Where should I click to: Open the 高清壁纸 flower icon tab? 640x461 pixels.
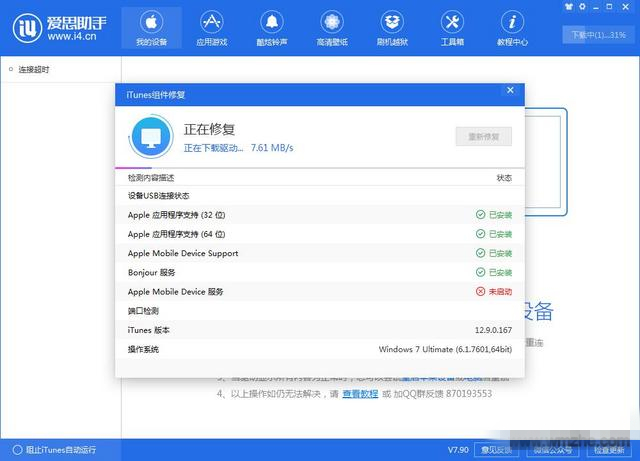click(x=332, y=28)
